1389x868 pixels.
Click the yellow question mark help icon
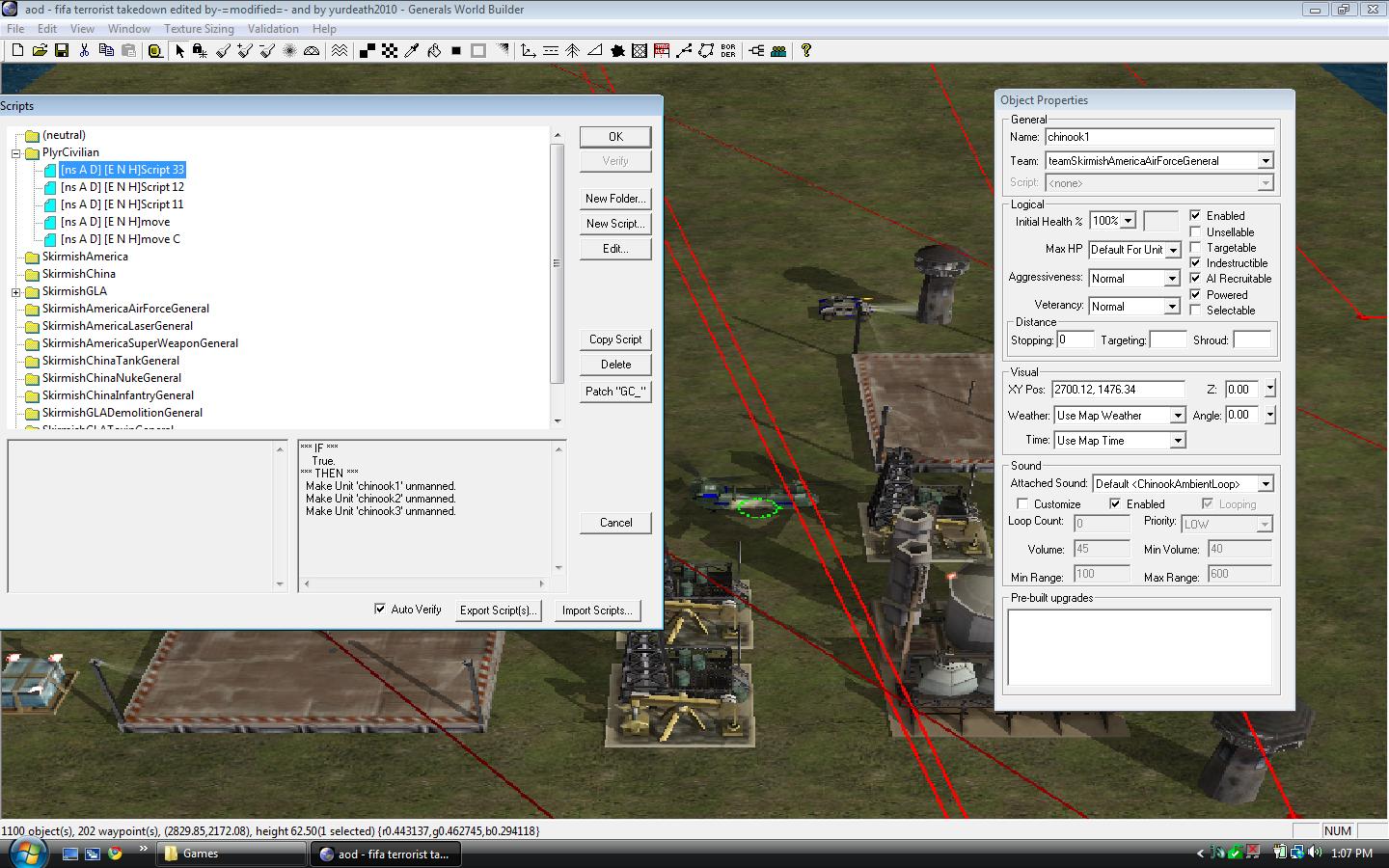pyautogui.click(x=806, y=51)
